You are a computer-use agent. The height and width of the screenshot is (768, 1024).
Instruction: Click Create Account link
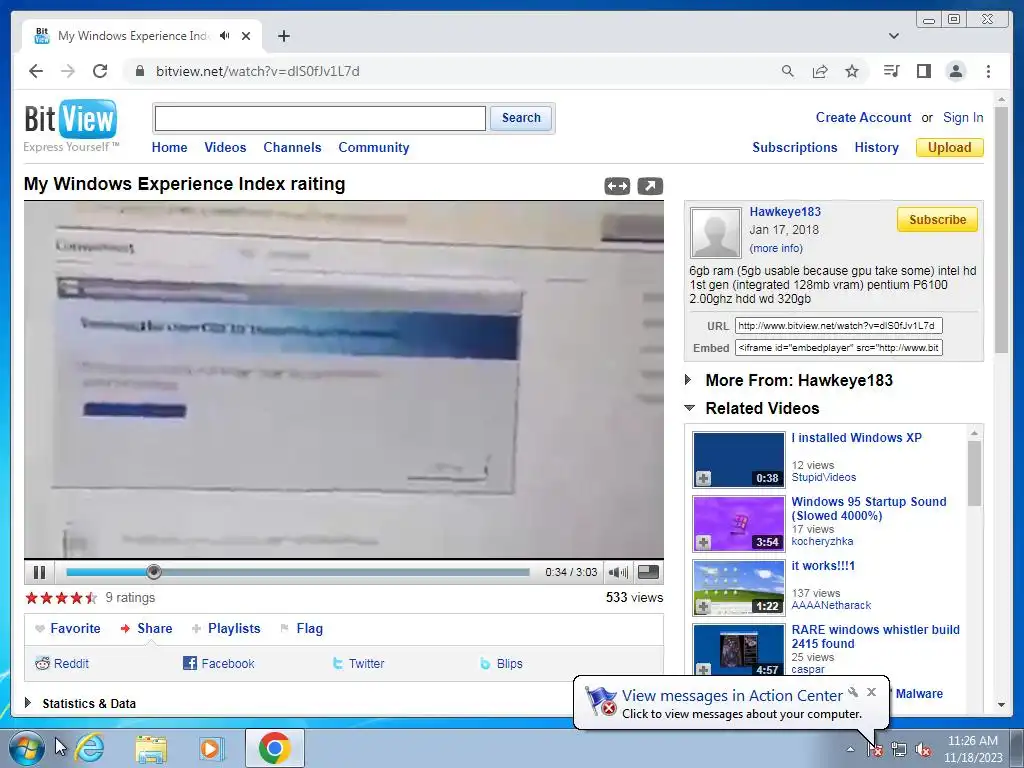(x=863, y=118)
